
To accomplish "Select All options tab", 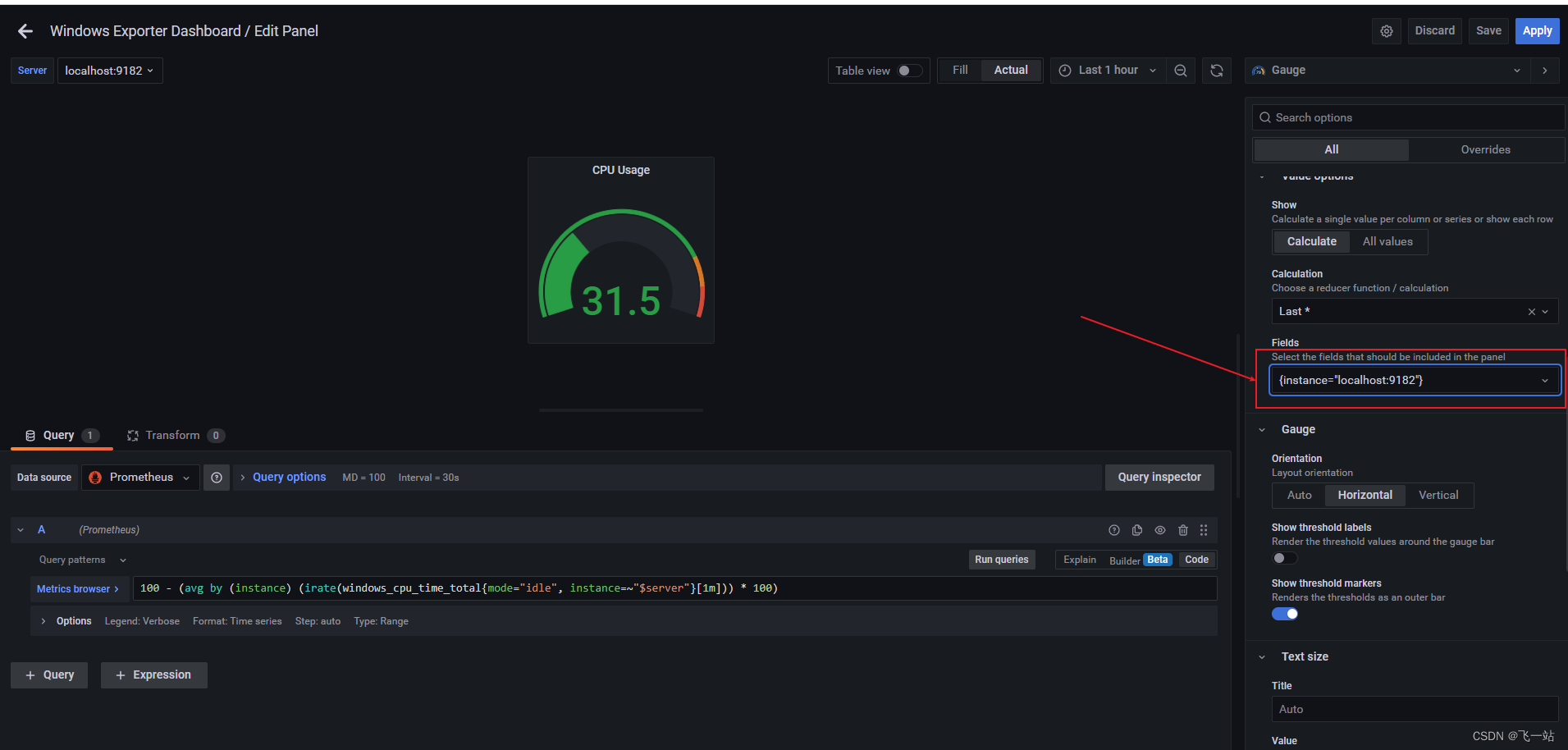I will (x=1331, y=149).
